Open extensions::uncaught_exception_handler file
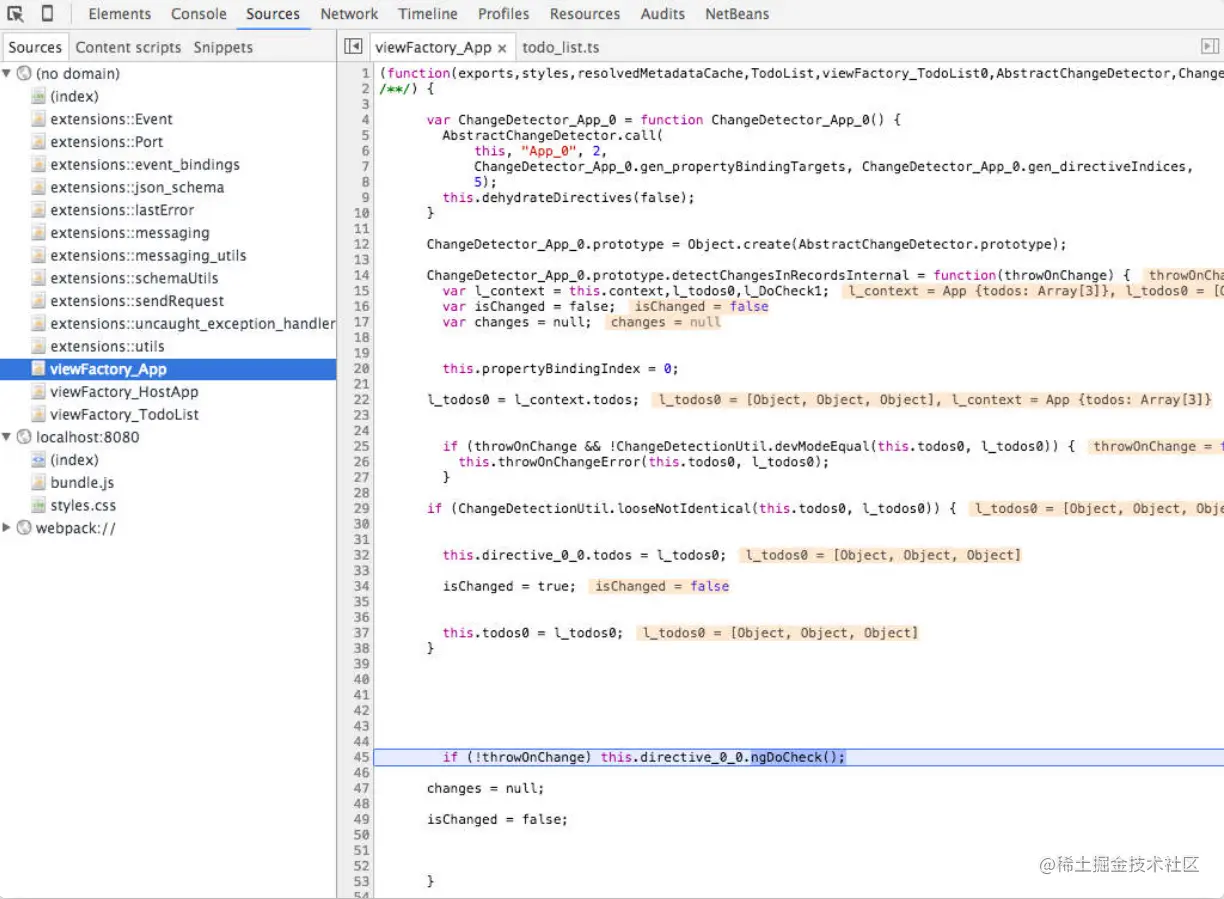Viewport: 1224px width, 899px height. point(192,323)
